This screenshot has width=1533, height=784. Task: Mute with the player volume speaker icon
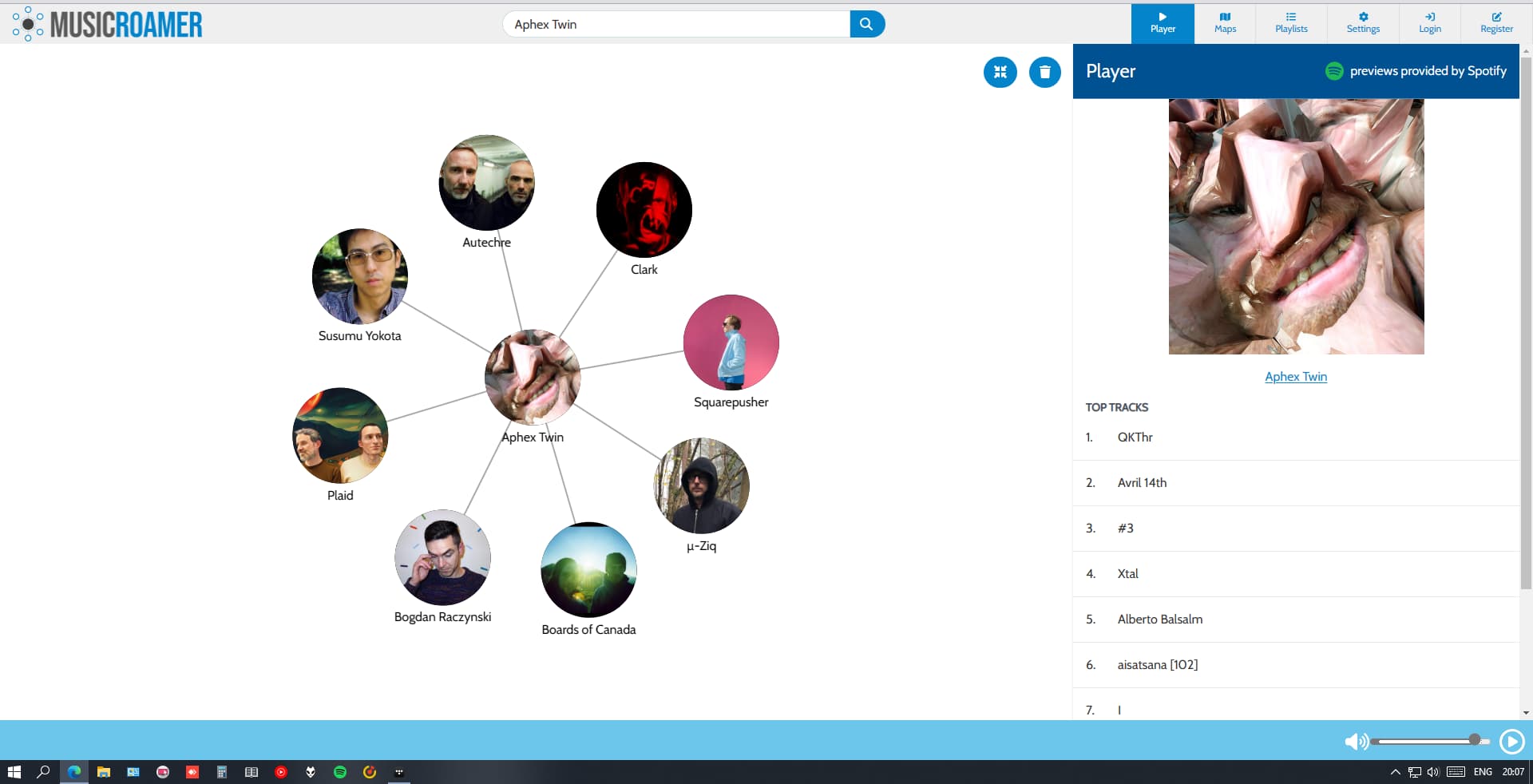(1356, 742)
